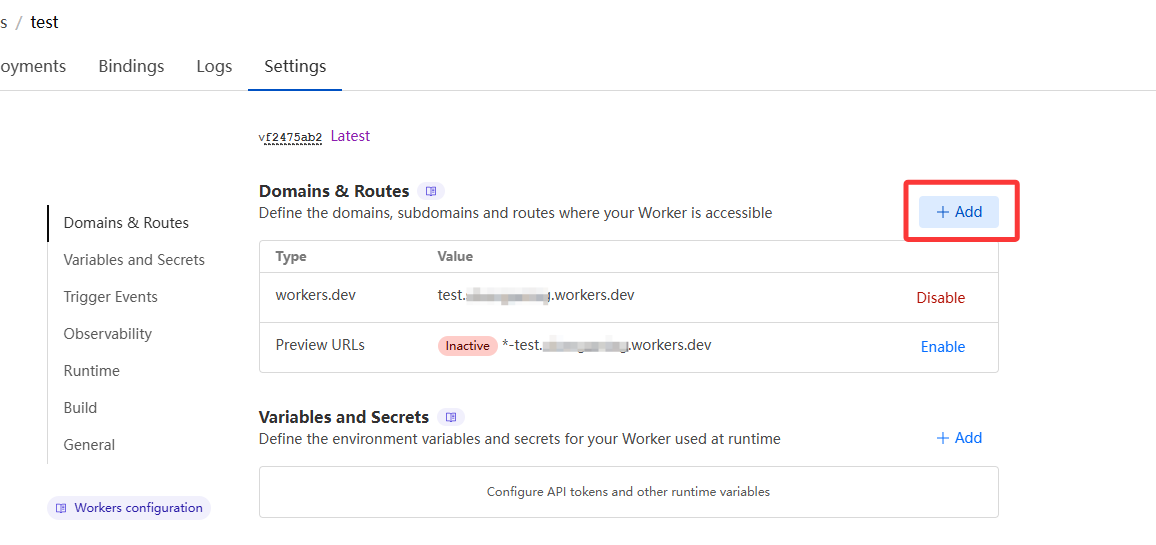
Task: Click version ID vf2475ab2
Action: pos(290,137)
